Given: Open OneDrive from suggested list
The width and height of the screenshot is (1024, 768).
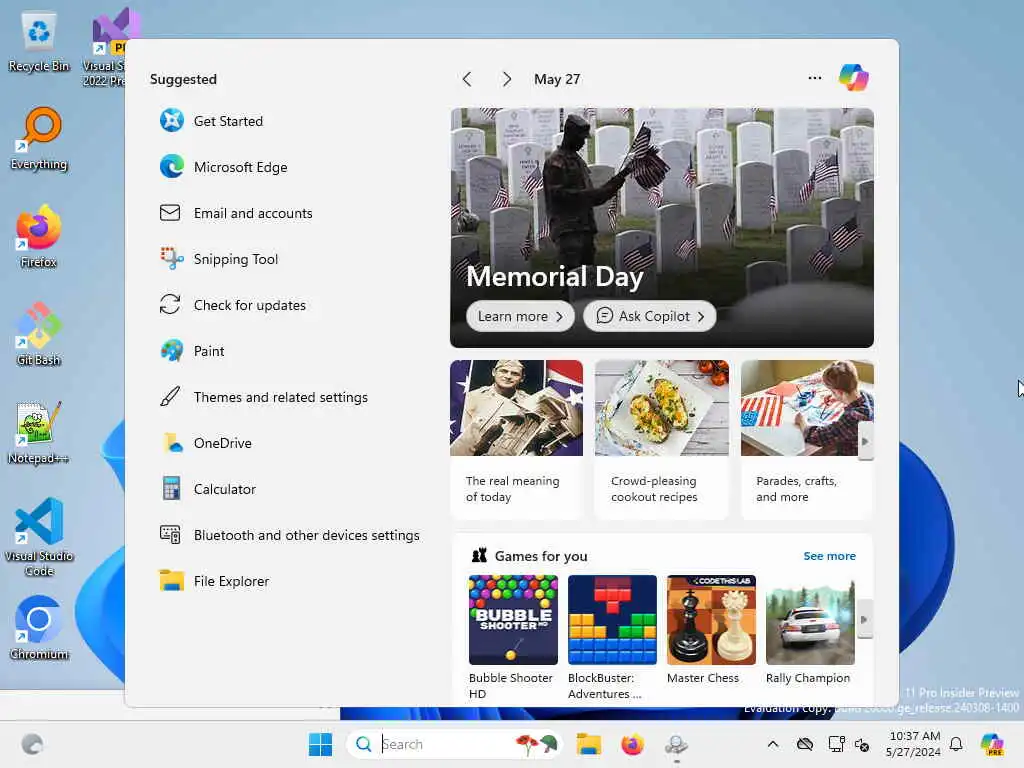Looking at the screenshot, I should click(x=206, y=443).
